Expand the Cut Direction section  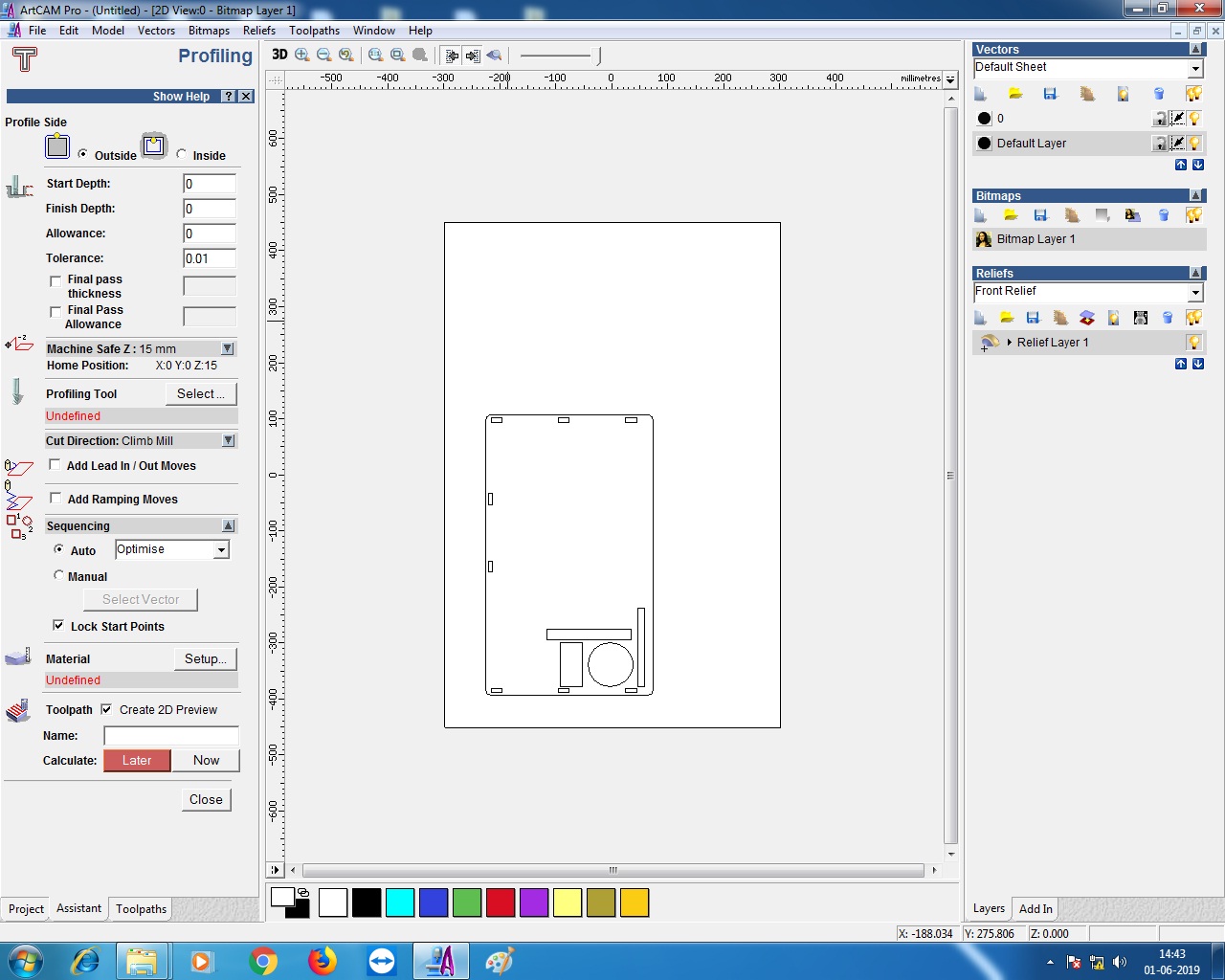coord(228,441)
